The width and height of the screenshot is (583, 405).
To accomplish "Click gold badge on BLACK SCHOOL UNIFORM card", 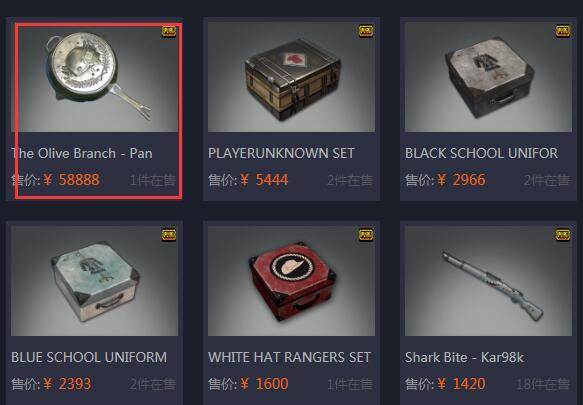I will [x=563, y=31].
